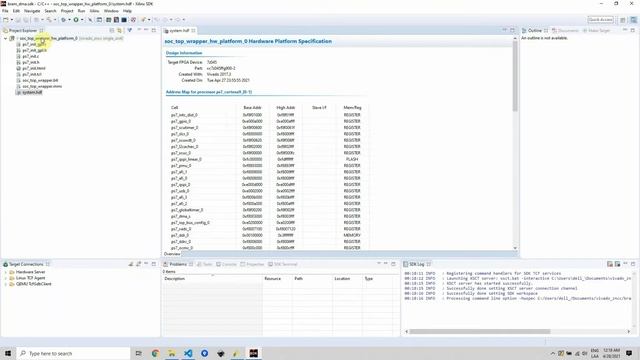Open the Help menu
640x360 pixels.
[127, 11]
